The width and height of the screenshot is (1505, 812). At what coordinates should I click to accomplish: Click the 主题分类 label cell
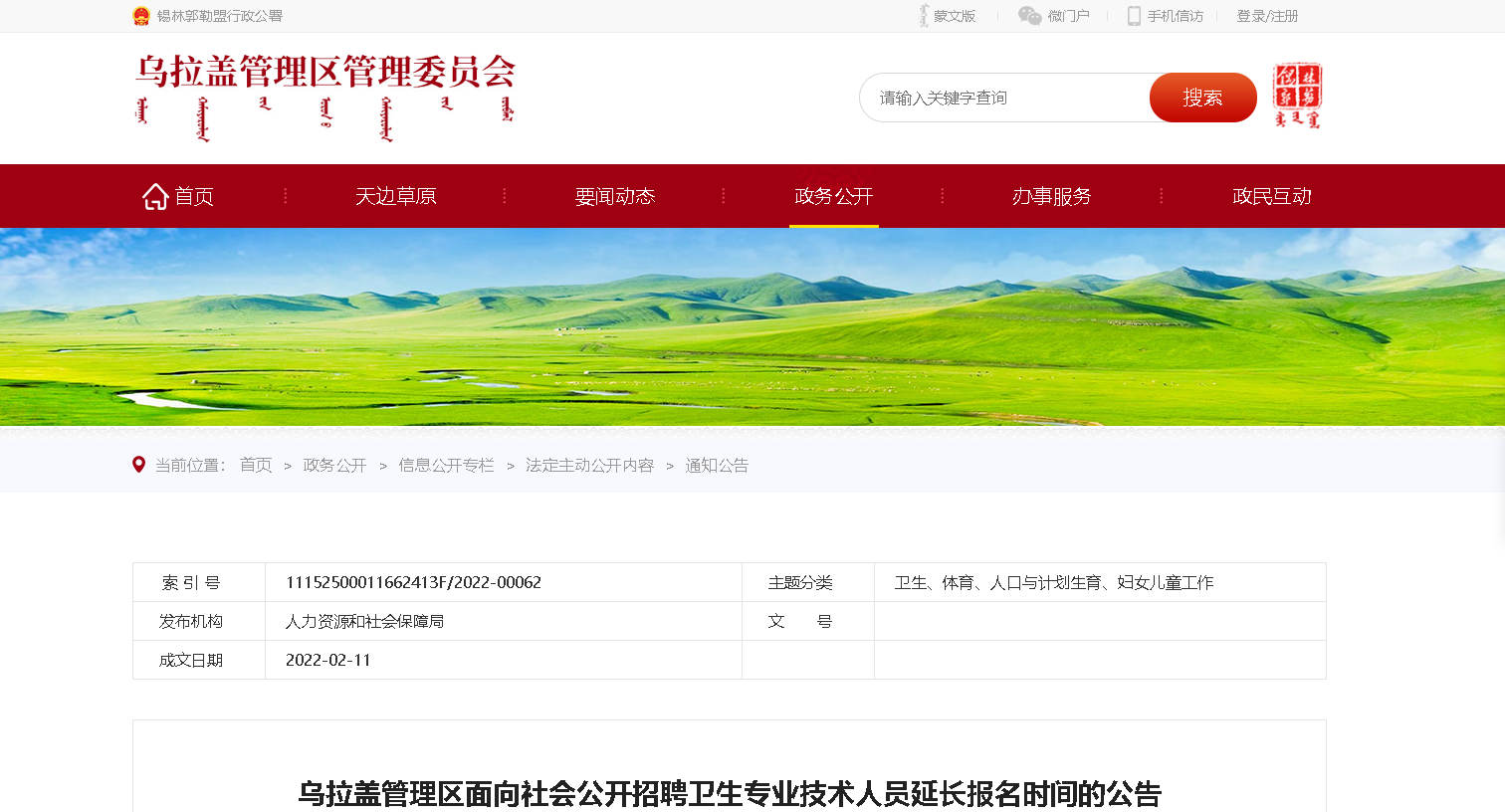(x=808, y=582)
